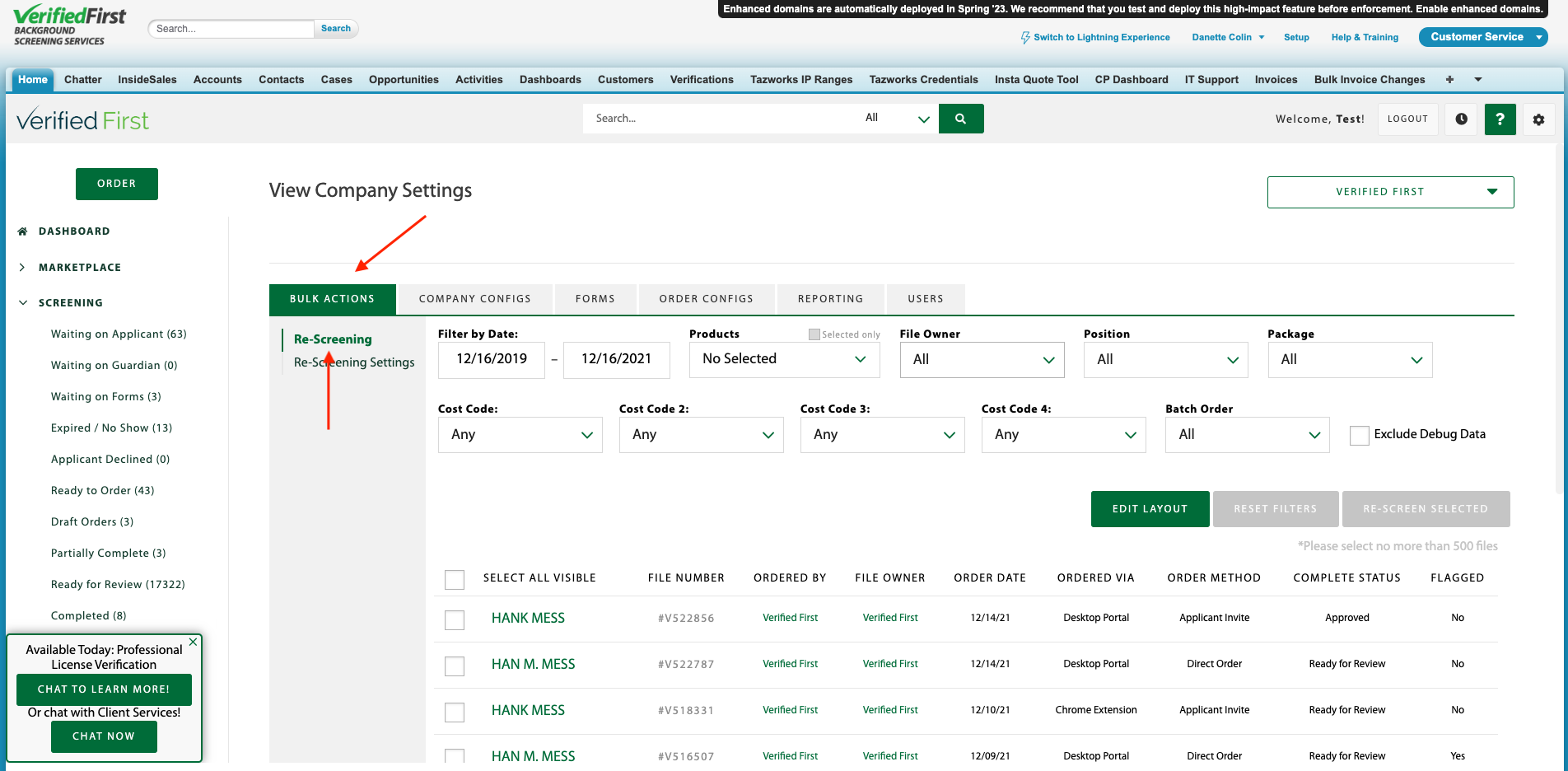
Task: Open the Insta Quote Tool tab
Action: pyautogui.click(x=1036, y=80)
